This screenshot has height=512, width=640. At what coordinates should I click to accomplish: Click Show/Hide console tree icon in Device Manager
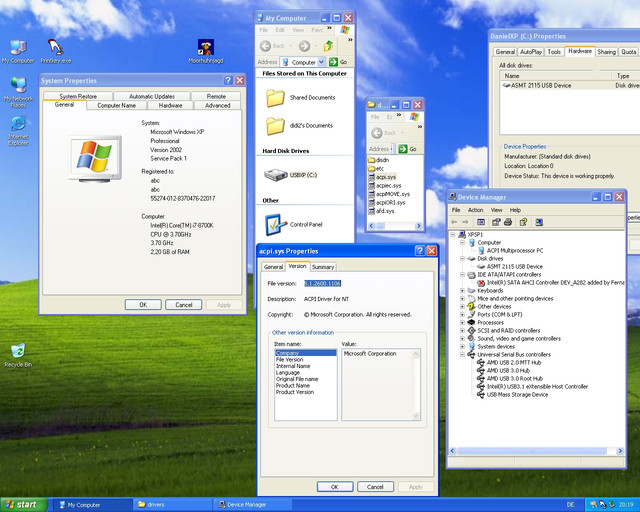pyautogui.click(x=481, y=222)
